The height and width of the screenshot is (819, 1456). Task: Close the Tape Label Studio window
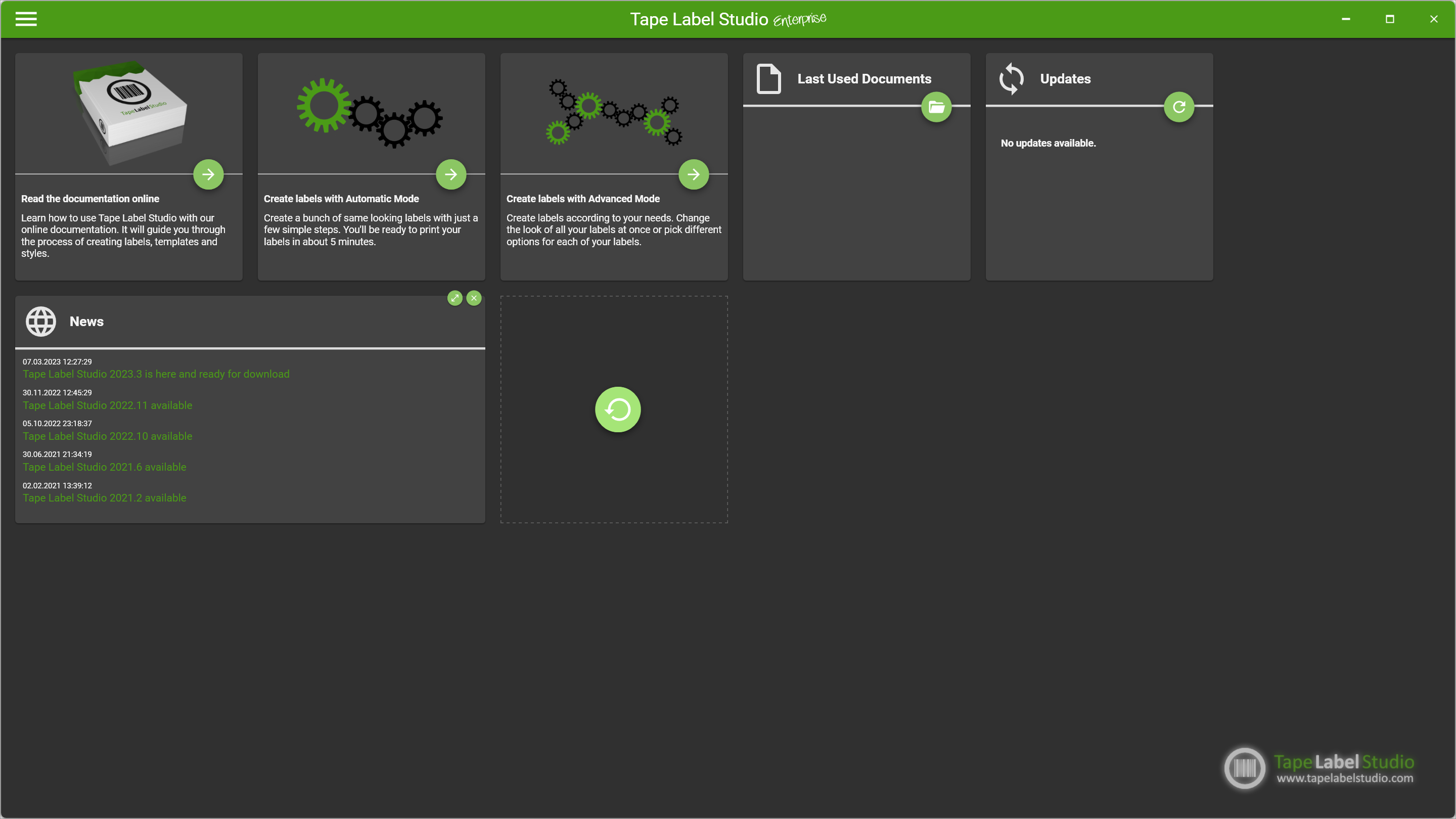click(x=1434, y=19)
